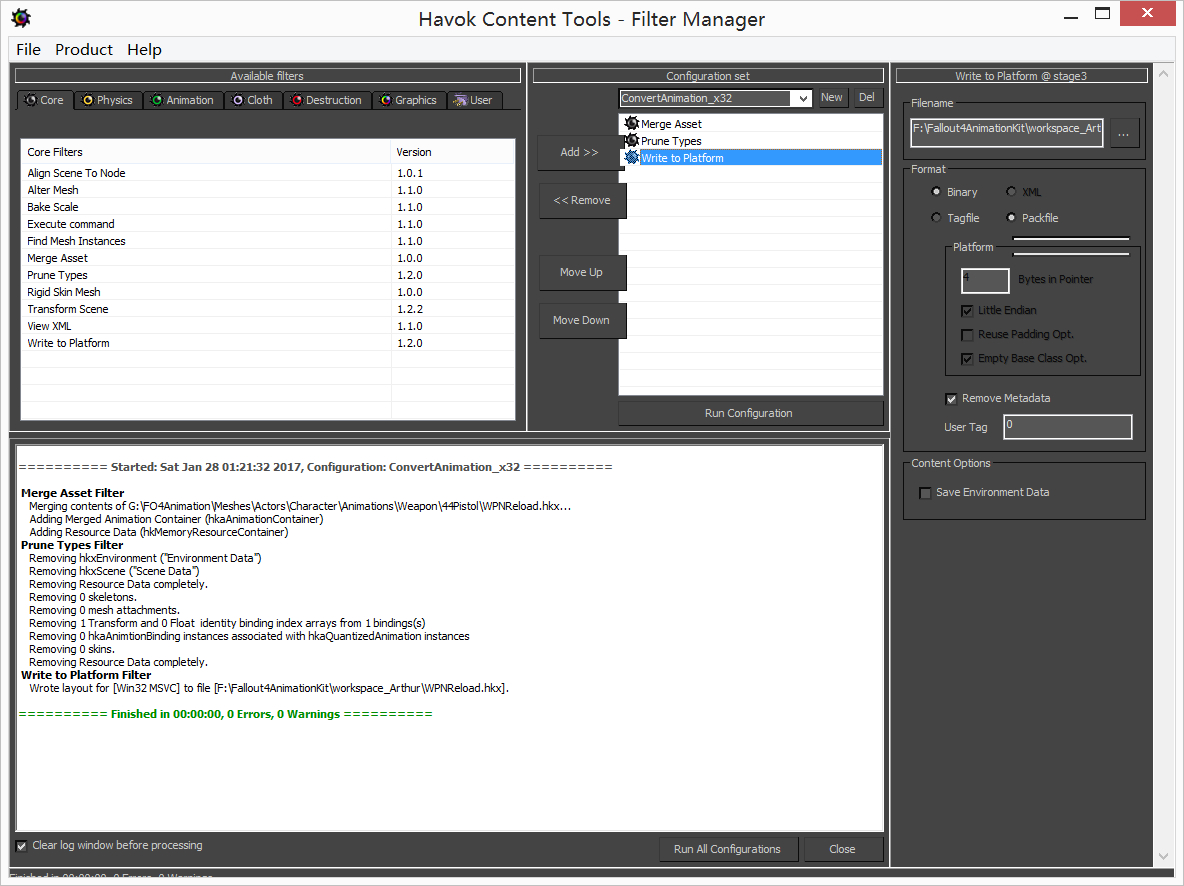This screenshot has height=886, width=1184.
Task: Switch to the Physics filters tab
Action: pyautogui.click(x=108, y=100)
